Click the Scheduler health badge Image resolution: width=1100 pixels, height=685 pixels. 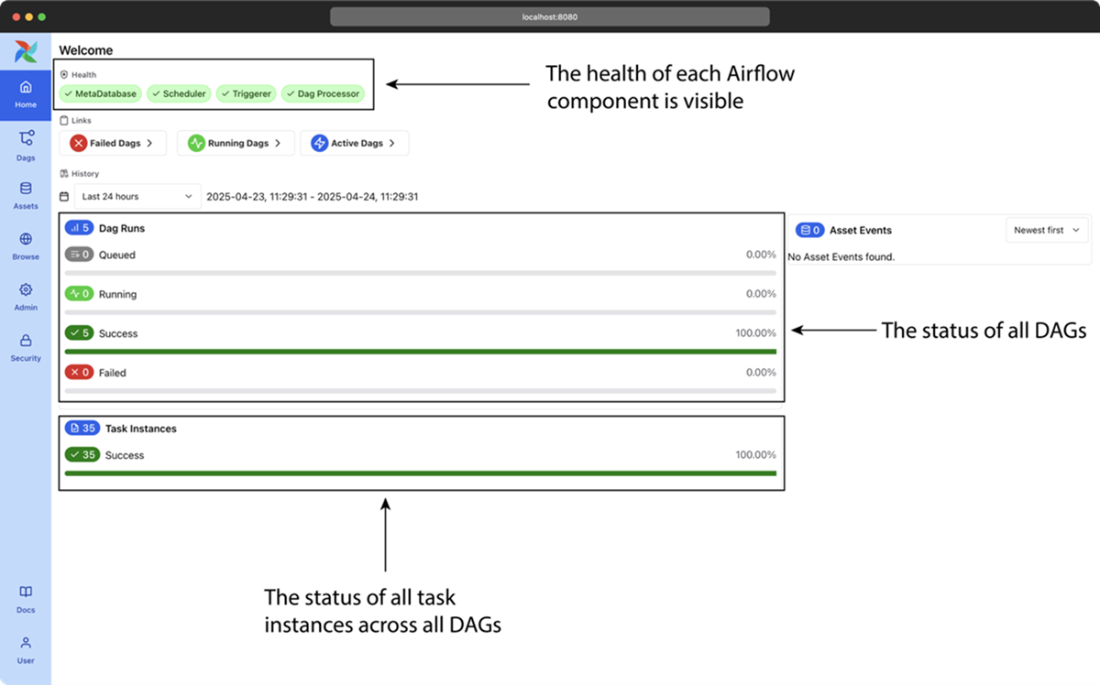tap(179, 94)
